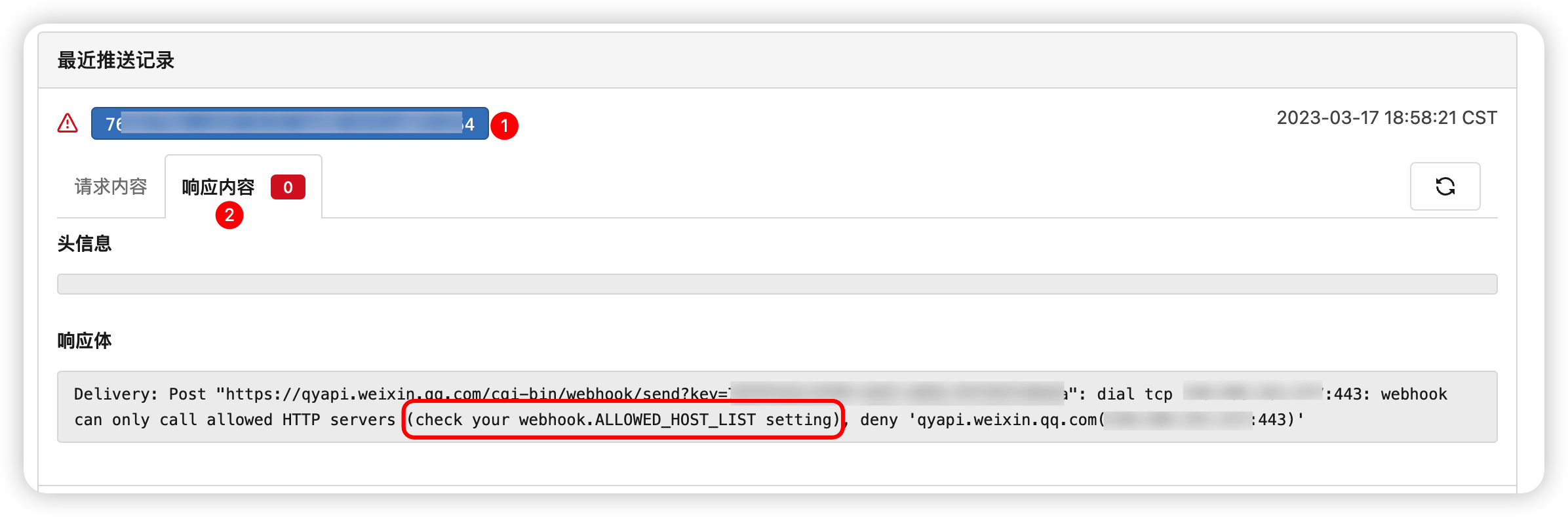Click the word "Delivery:" in response body
The image size is (1568, 517).
pos(115,394)
